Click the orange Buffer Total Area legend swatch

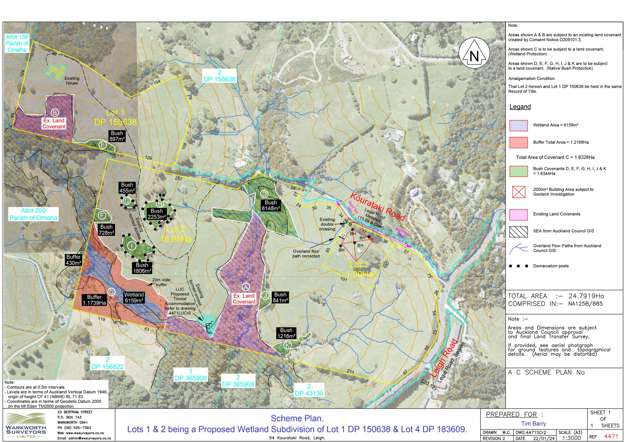(518, 143)
